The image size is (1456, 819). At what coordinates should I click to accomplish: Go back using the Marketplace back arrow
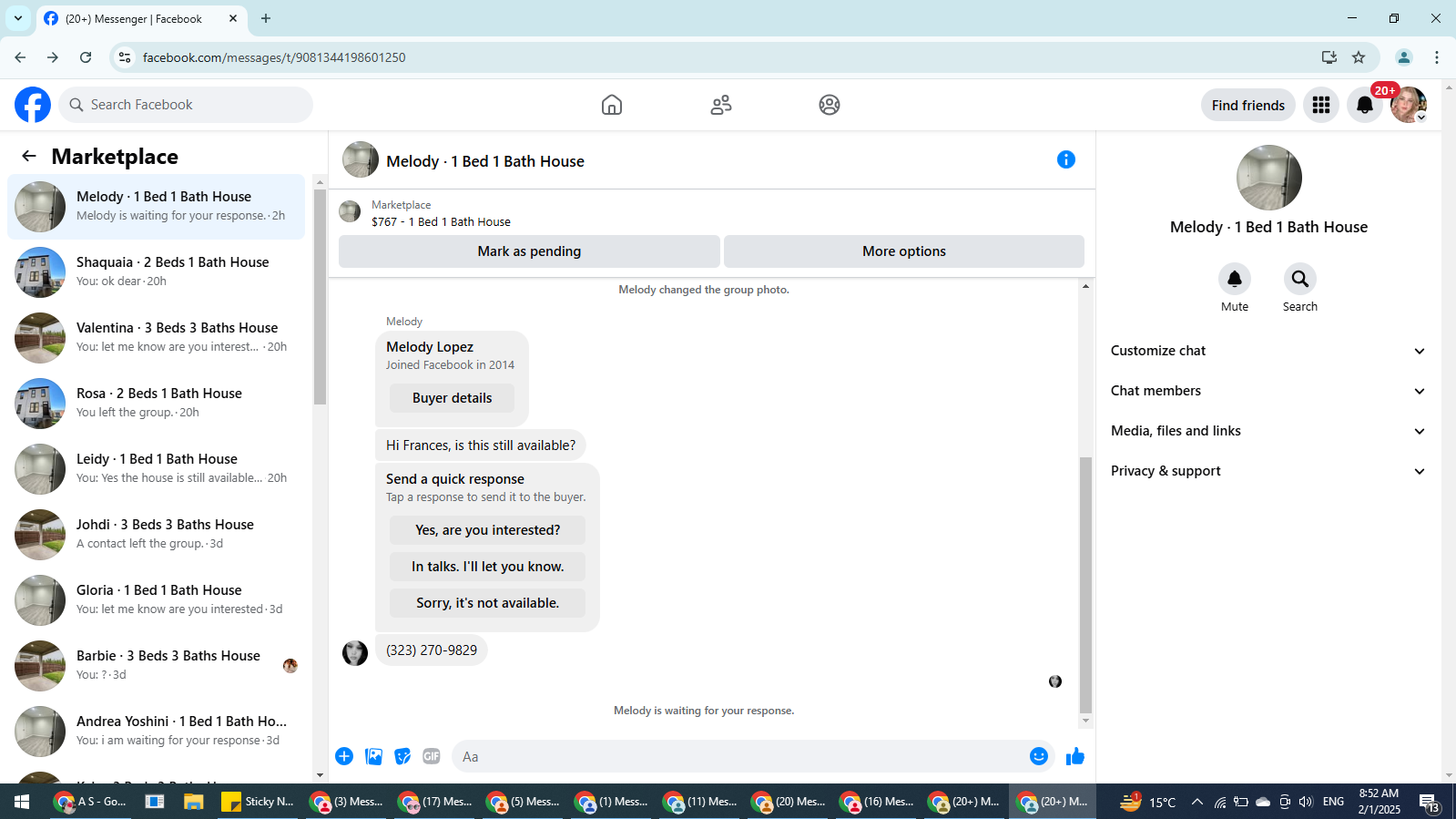[x=29, y=156]
